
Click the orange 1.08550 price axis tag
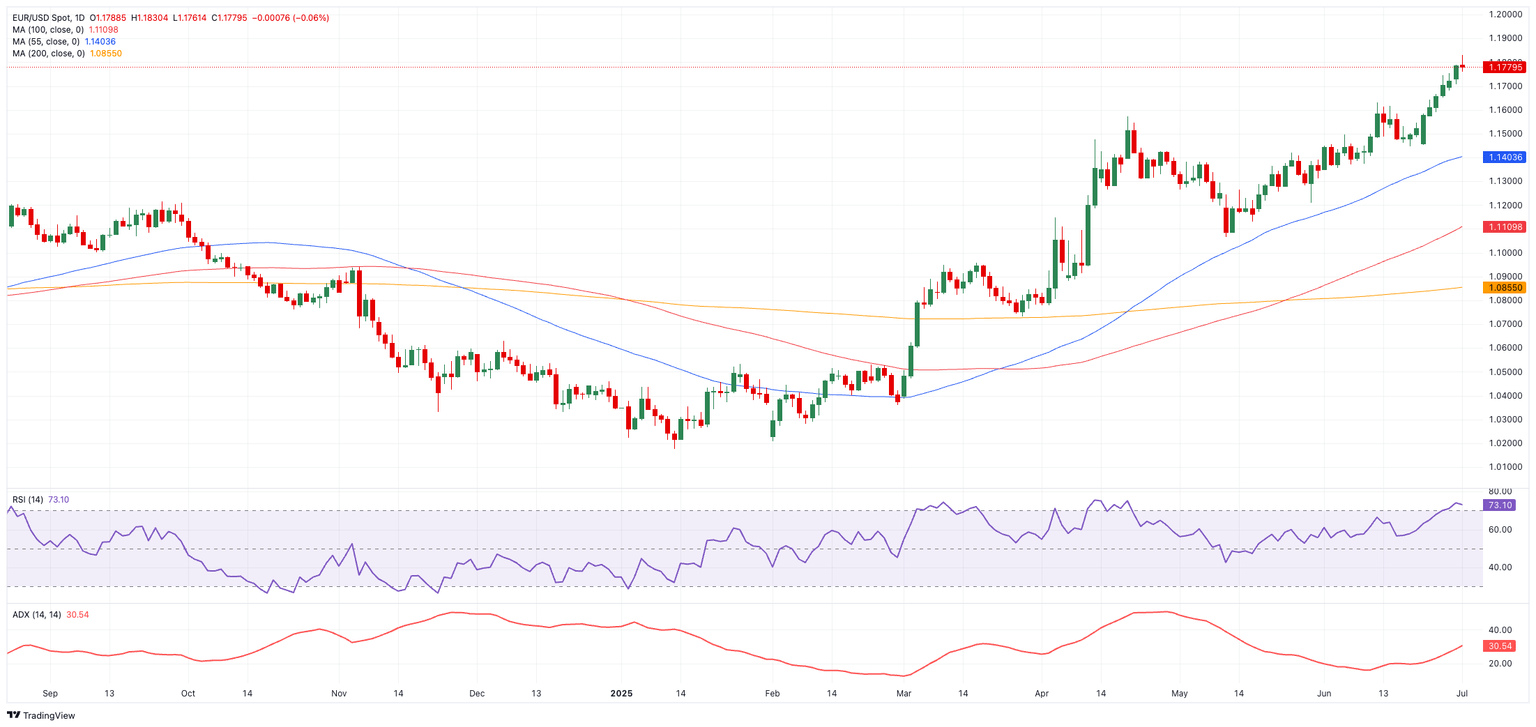point(1503,287)
